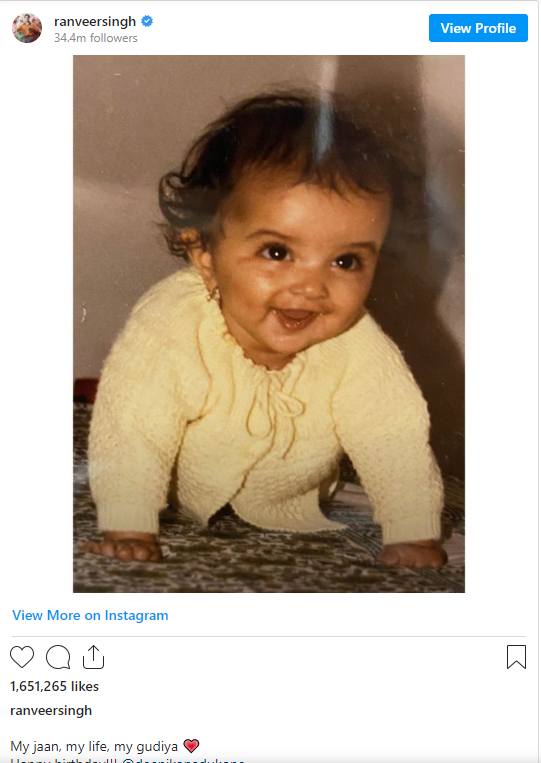Click the baby's face in the photo
Viewport: 541px width, 763px height.
click(x=297, y=277)
